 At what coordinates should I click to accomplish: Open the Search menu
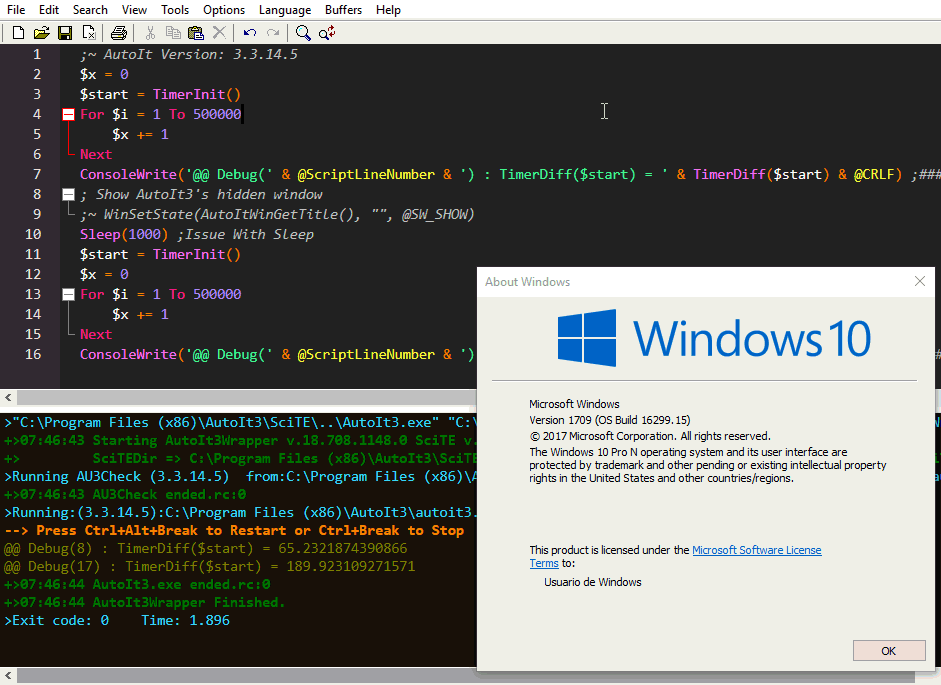pyautogui.click(x=90, y=10)
